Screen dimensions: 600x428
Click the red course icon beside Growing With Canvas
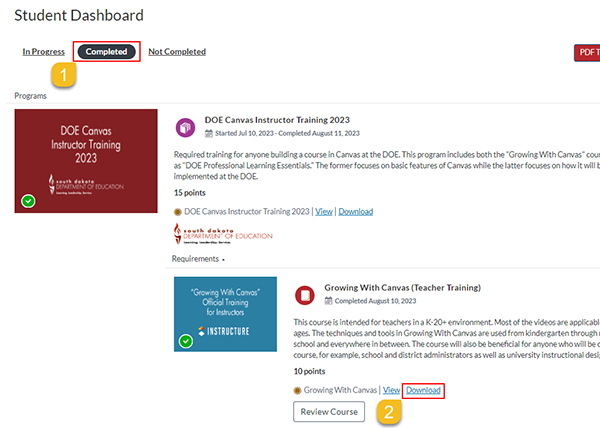[305, 295]
